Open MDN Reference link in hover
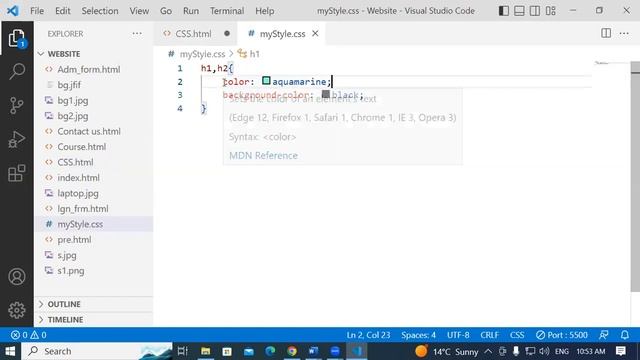640x360 pixels. coord(263,156)
